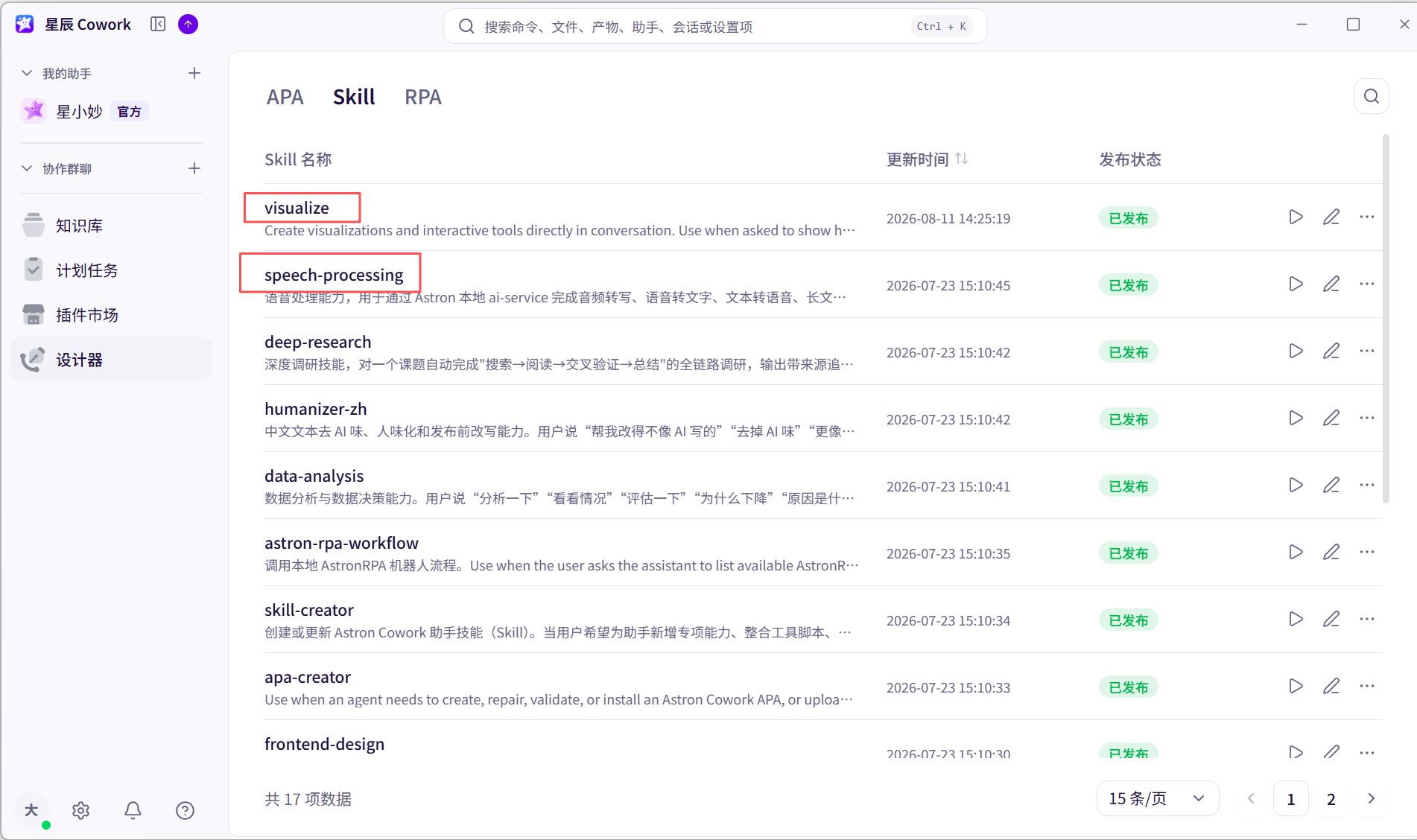The width and height of the screenshot is (1417, 840).
Task: Open the help question mark icon
Action: tap(185, 810)
